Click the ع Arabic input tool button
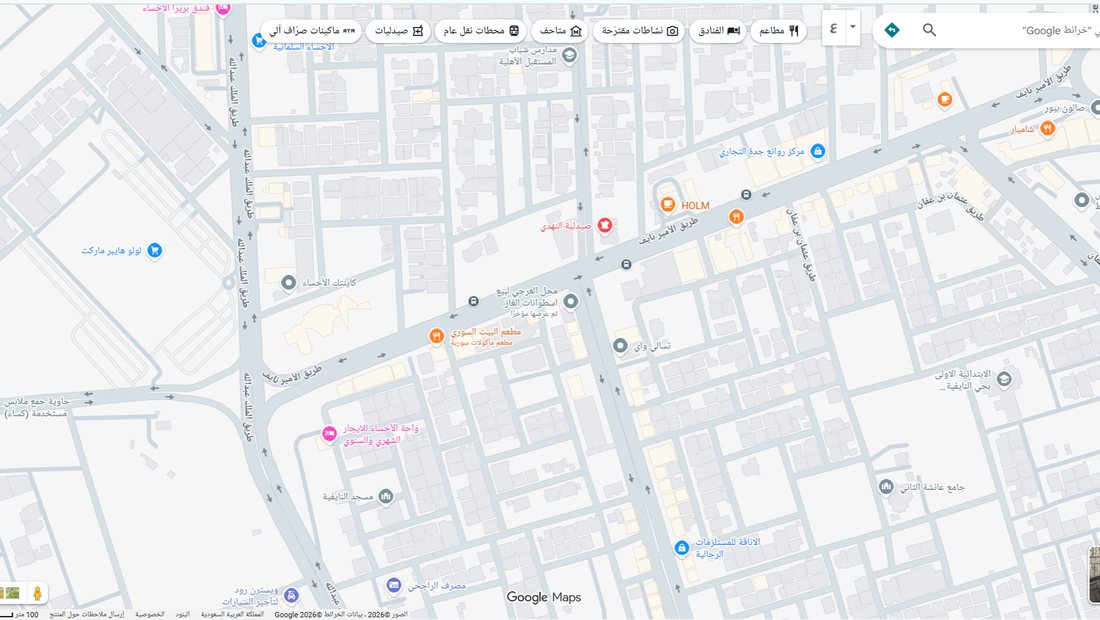 tap(833, 28)
